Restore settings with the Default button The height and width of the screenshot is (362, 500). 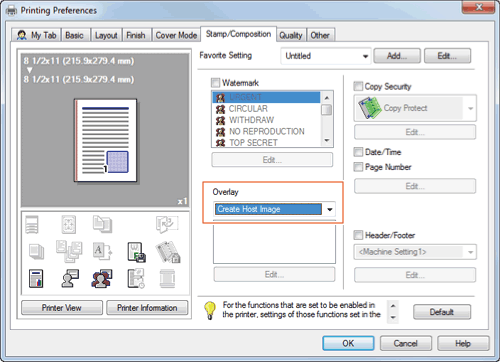click(442, 312)
